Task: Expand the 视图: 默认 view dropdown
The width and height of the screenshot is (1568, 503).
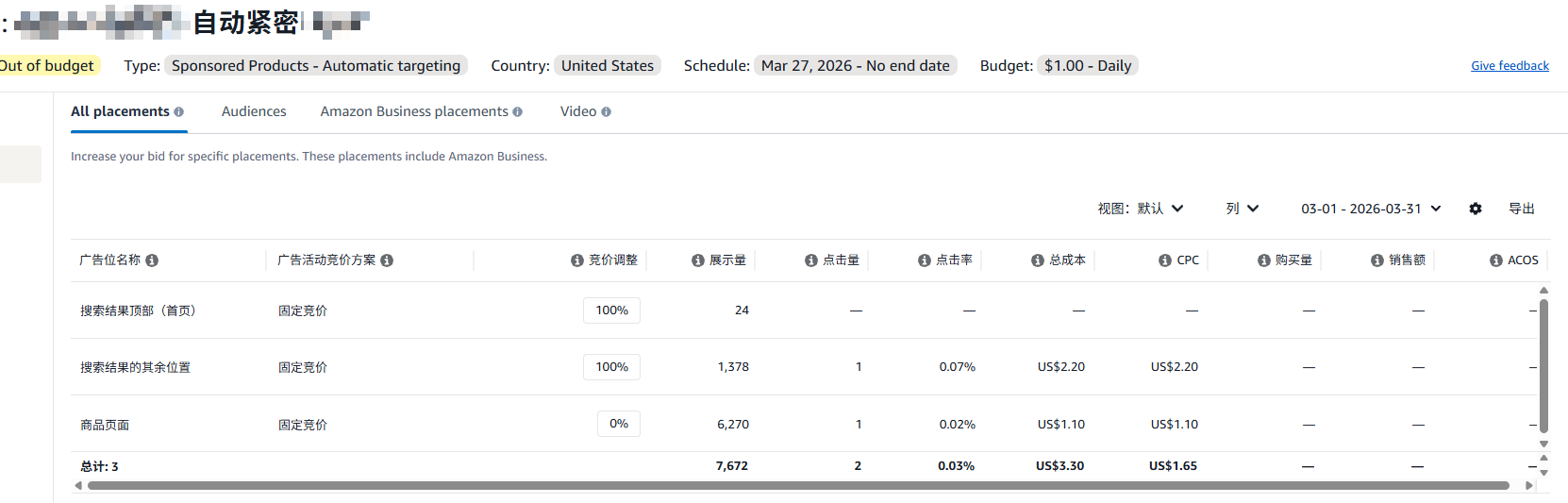Action: [x=1140, y=209]
